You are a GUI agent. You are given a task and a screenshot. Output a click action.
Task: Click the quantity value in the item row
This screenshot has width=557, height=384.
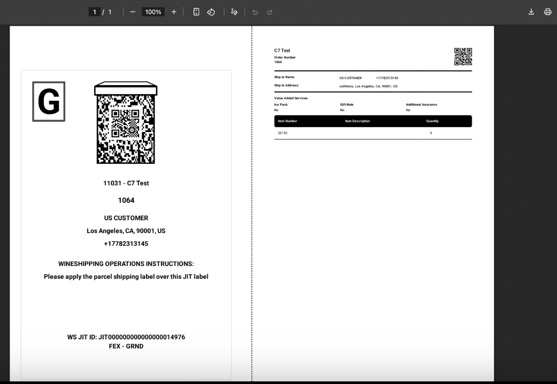[431, 133]
